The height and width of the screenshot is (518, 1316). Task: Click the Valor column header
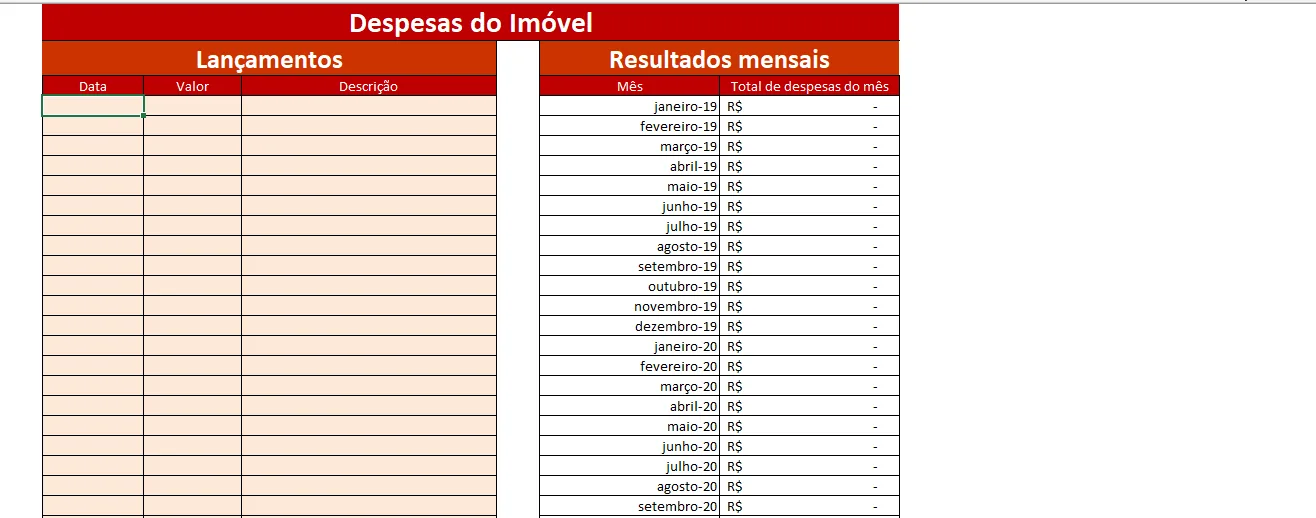(192, 86)
